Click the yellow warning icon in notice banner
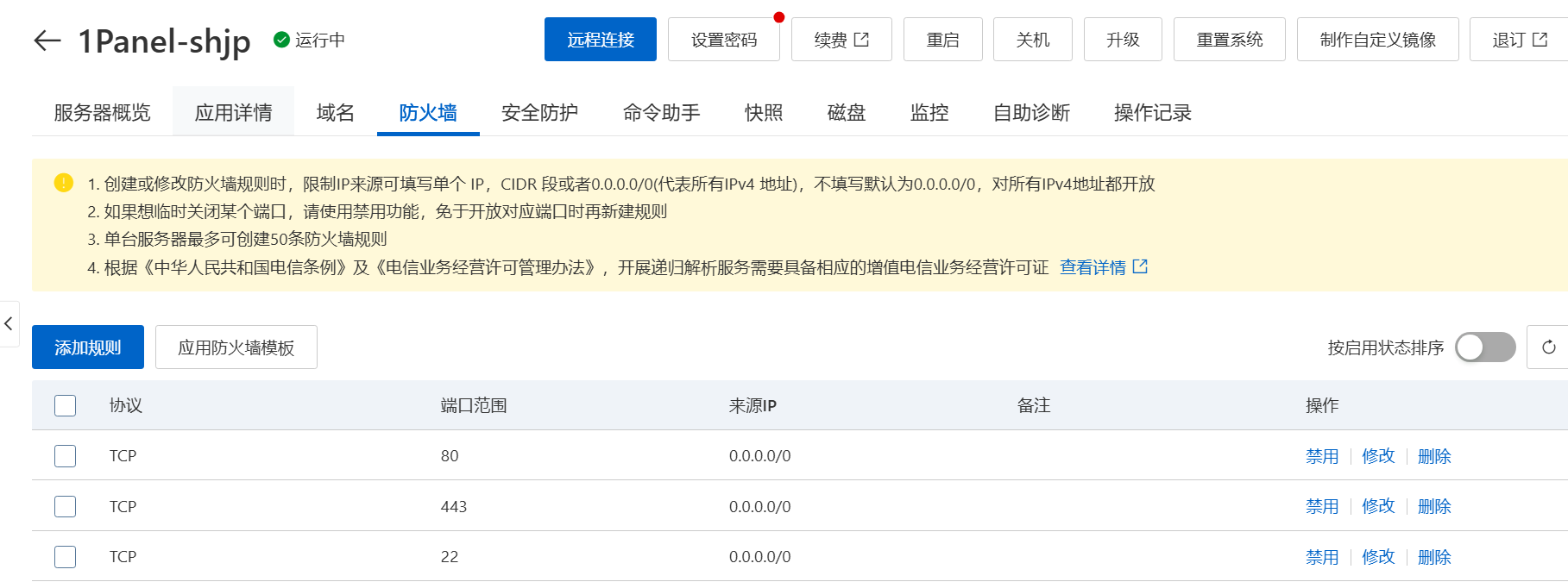Viewport: 1568px width, 582px height. pyautogui.click(x=64, y=183)
